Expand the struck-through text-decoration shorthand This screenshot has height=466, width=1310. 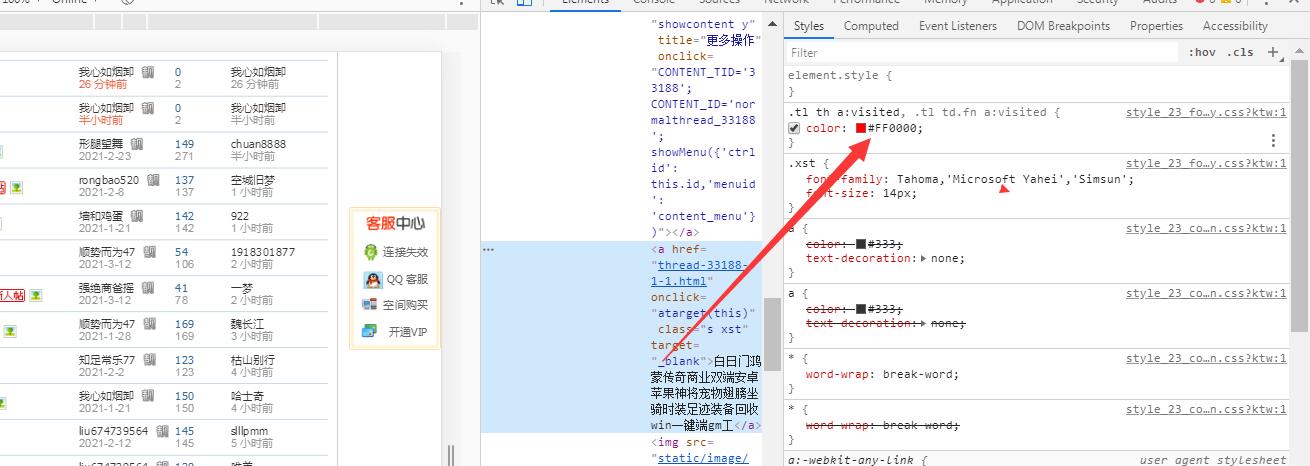coord(923,323)
